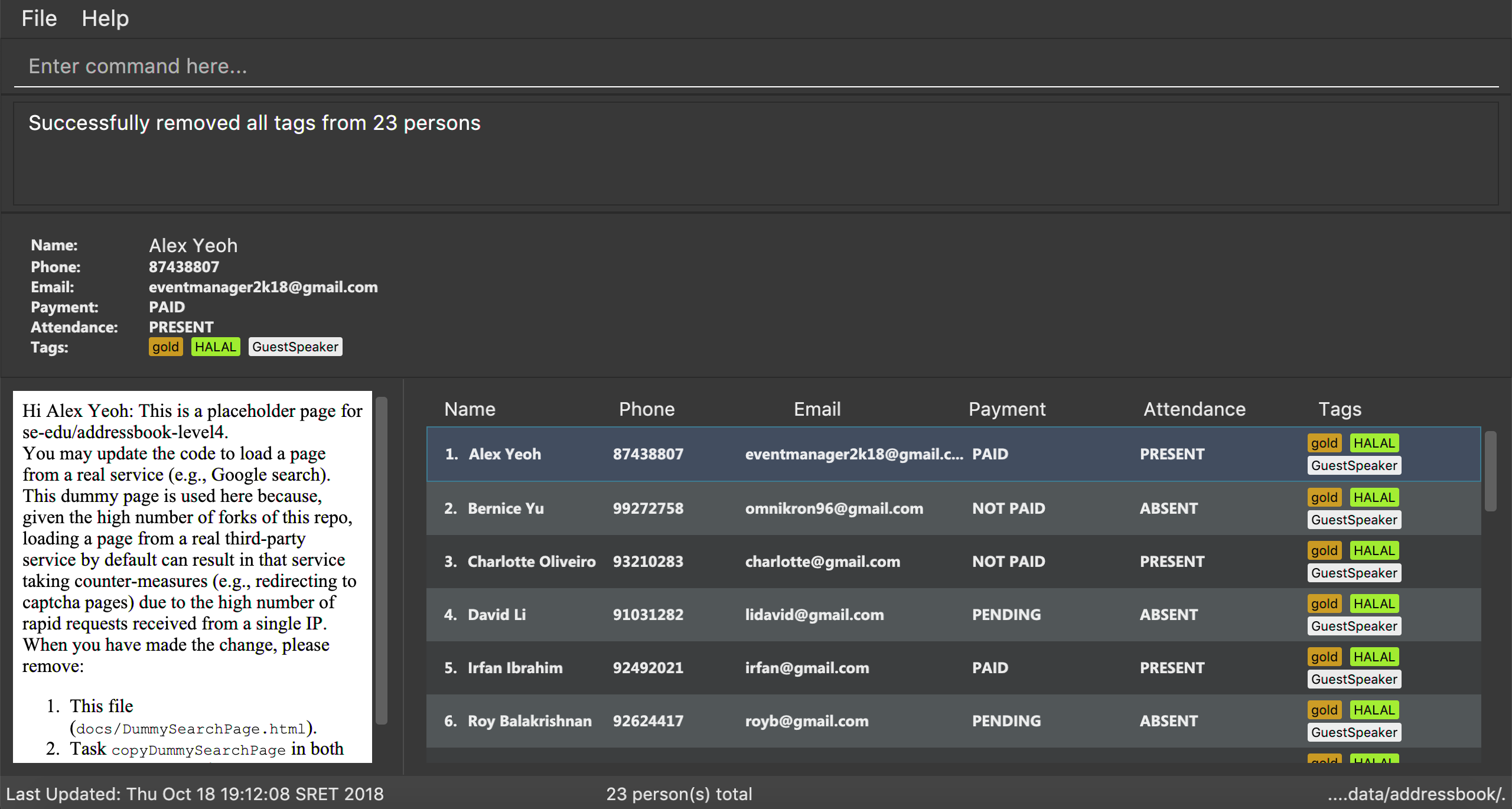The height and width of the screenshot is (809, 1512).
Task: Click Bernice Yu's gold tag
Action: click(x=1324, y=497)
